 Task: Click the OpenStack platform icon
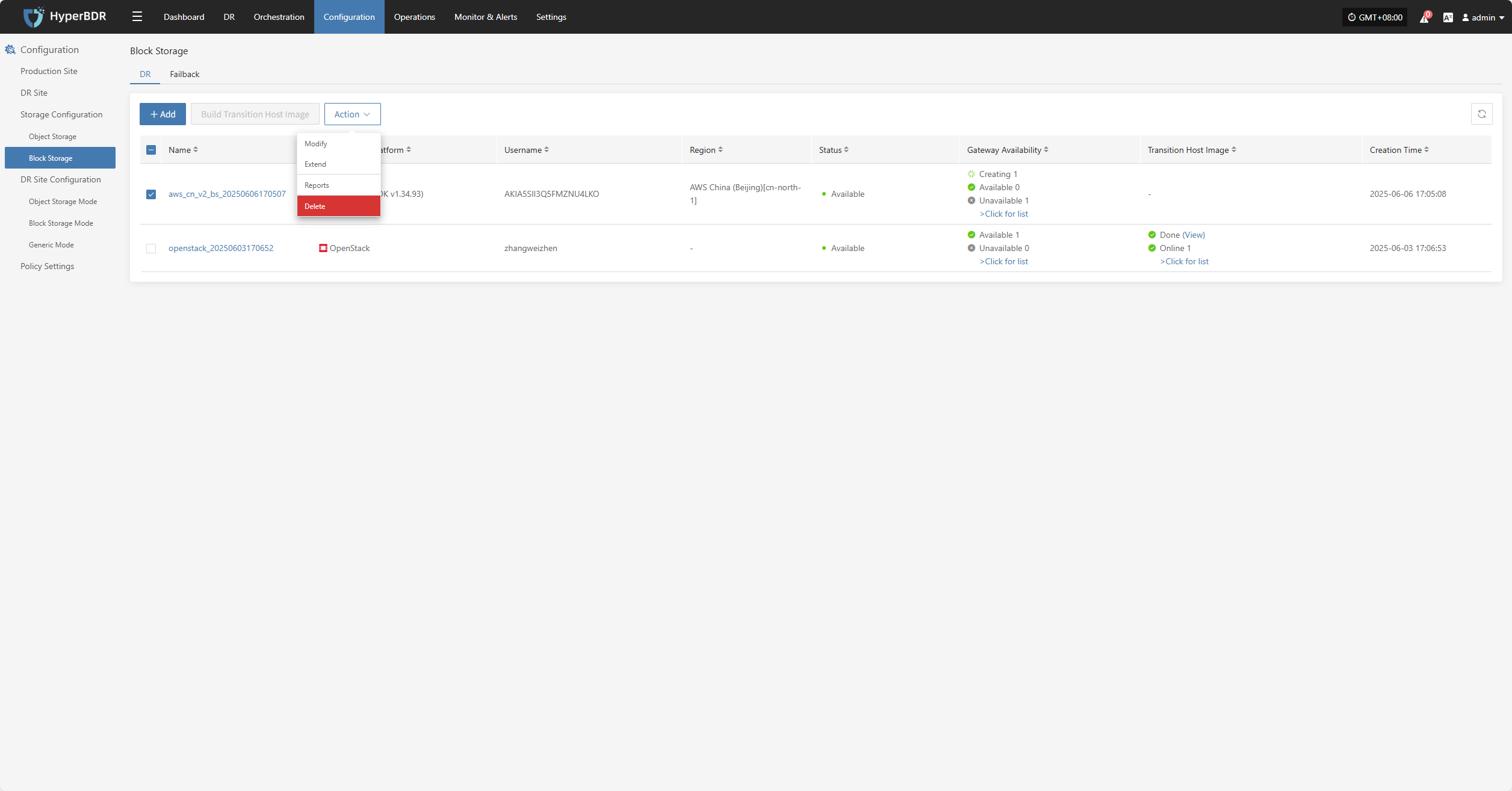[323, 248]
